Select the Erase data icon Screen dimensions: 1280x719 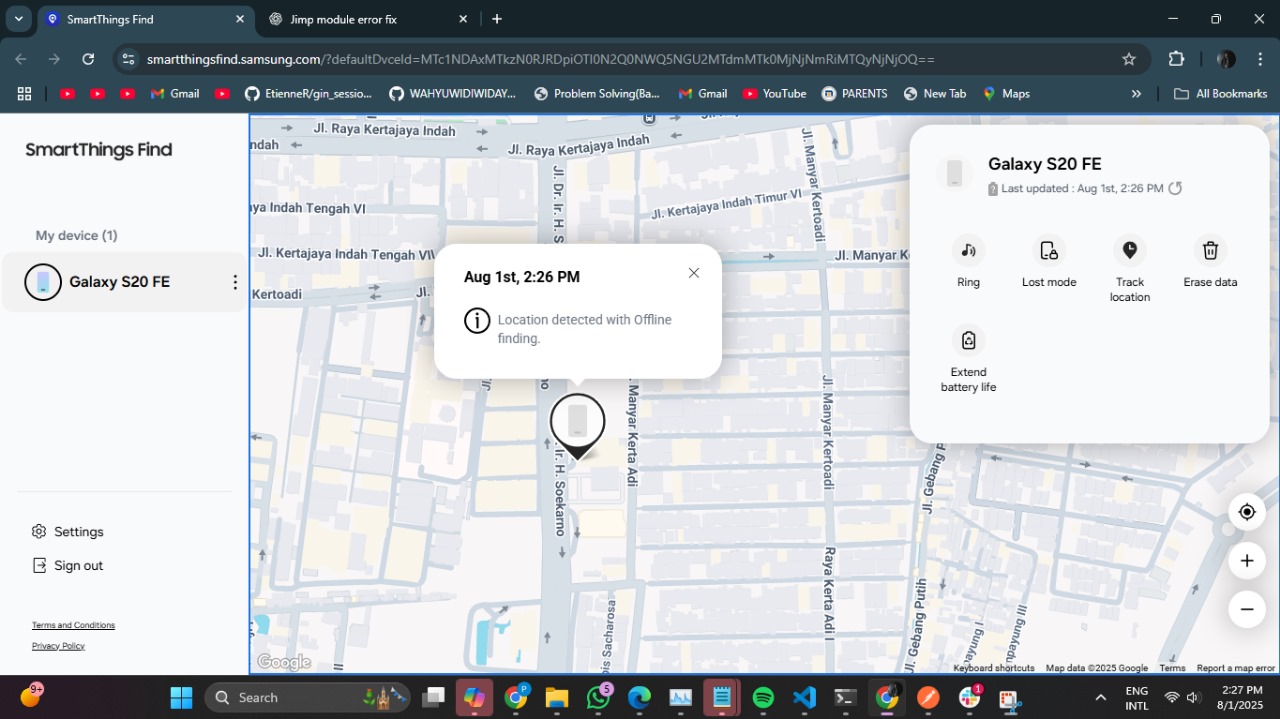click(x=1210, y=251)
